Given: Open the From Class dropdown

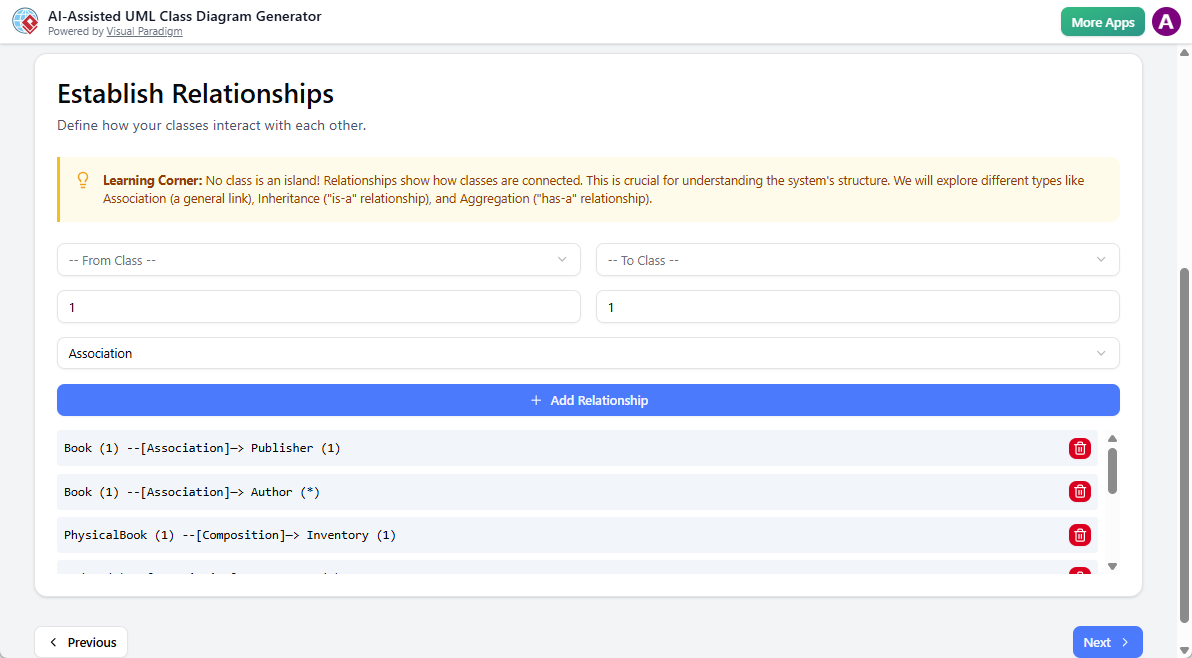Looking at the screenshot, I should 318,259.
